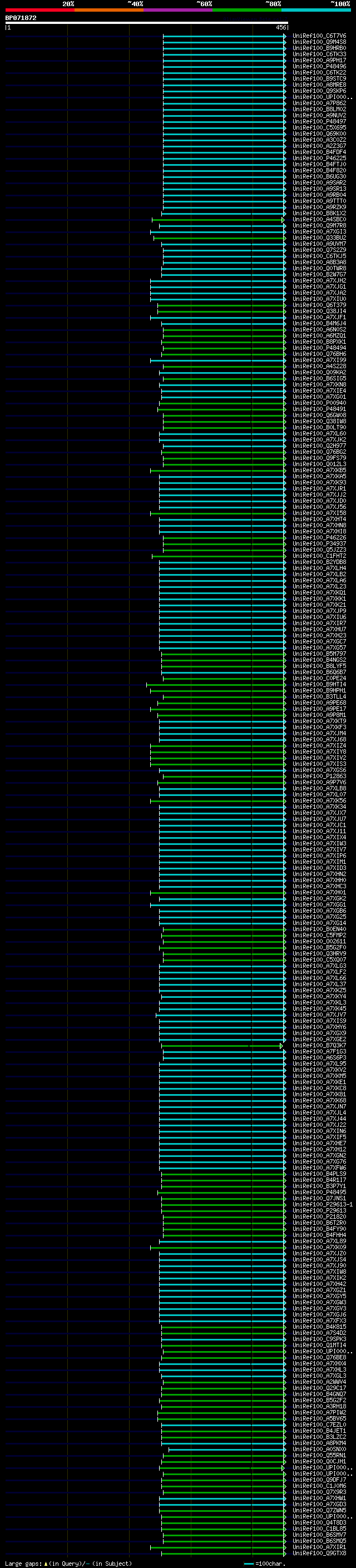The height and width of the screenshot is (1568, 356).
Task: Click UniRef100_A7XJC1 label
Action: (319, 825)
